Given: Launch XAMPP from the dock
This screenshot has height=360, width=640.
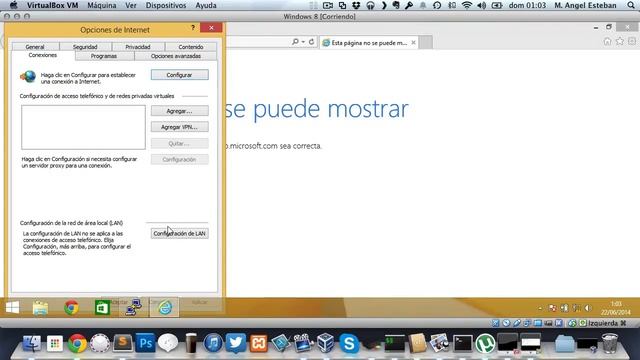Looking at the screenshot, I should pos(258,343).
